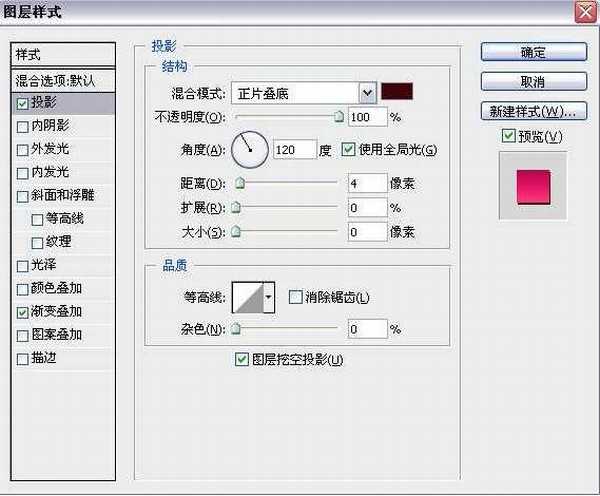Image resolution: width=600 pixels, height=496 pixels.
Task: Enable the 内阴影 checkbox
Action: [x=23, y=127]
